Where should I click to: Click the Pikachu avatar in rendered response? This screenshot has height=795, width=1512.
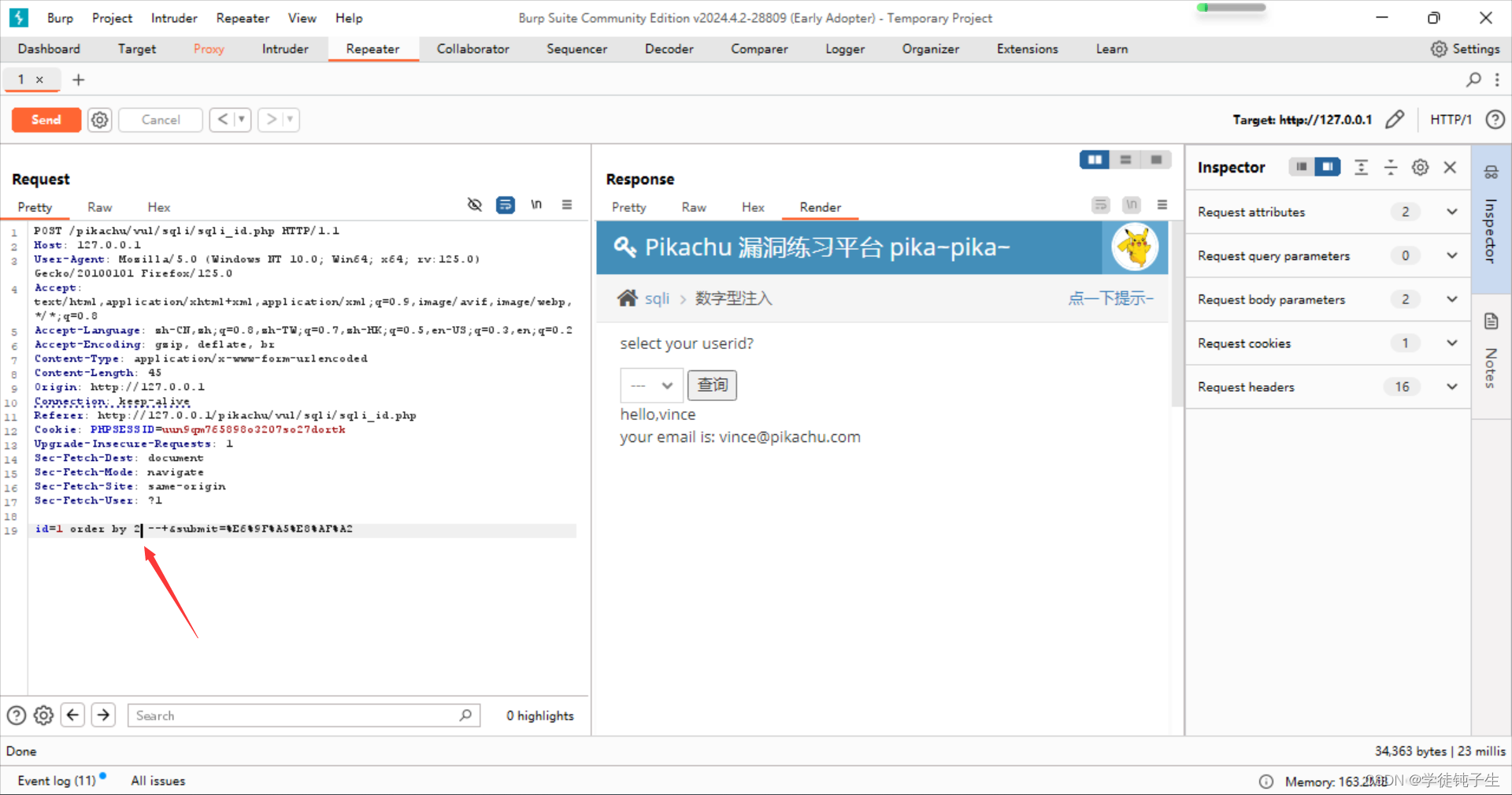(x=1135, y=247)
